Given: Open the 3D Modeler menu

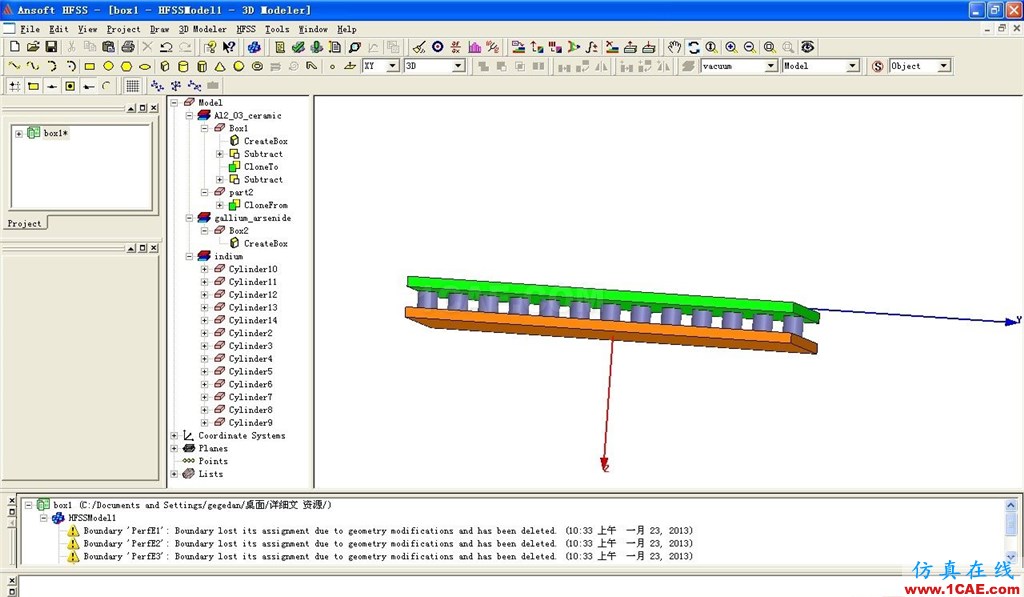Looking at the screenshot, I should 202,29.
